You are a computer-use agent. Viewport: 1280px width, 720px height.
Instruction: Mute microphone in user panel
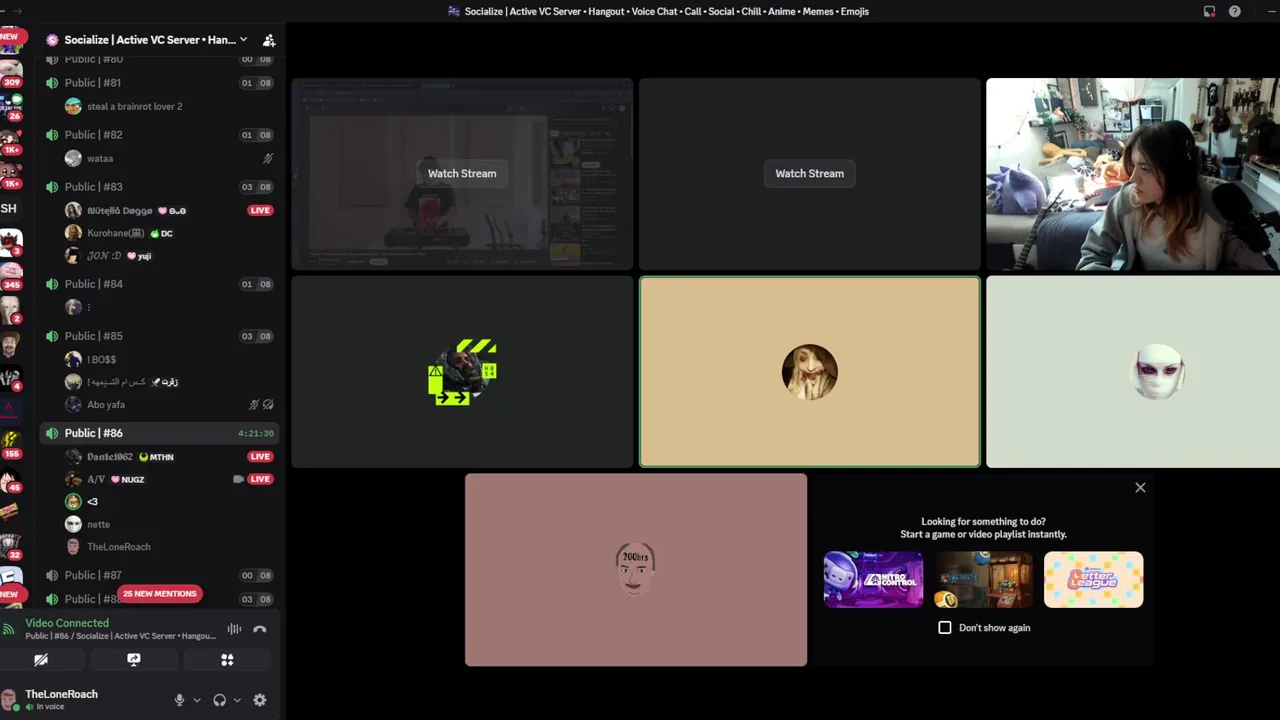tap(180, 700)
